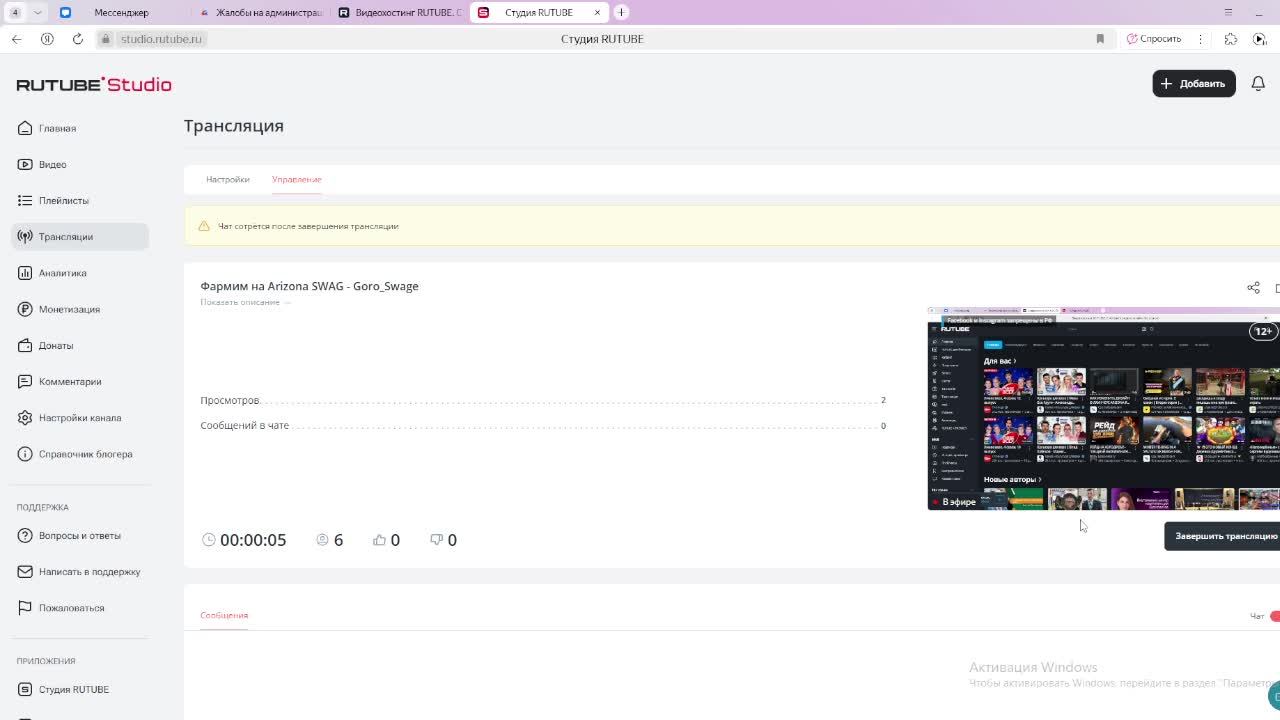Click the Чат сотрётся после завершения notice text

click(308, 226)
